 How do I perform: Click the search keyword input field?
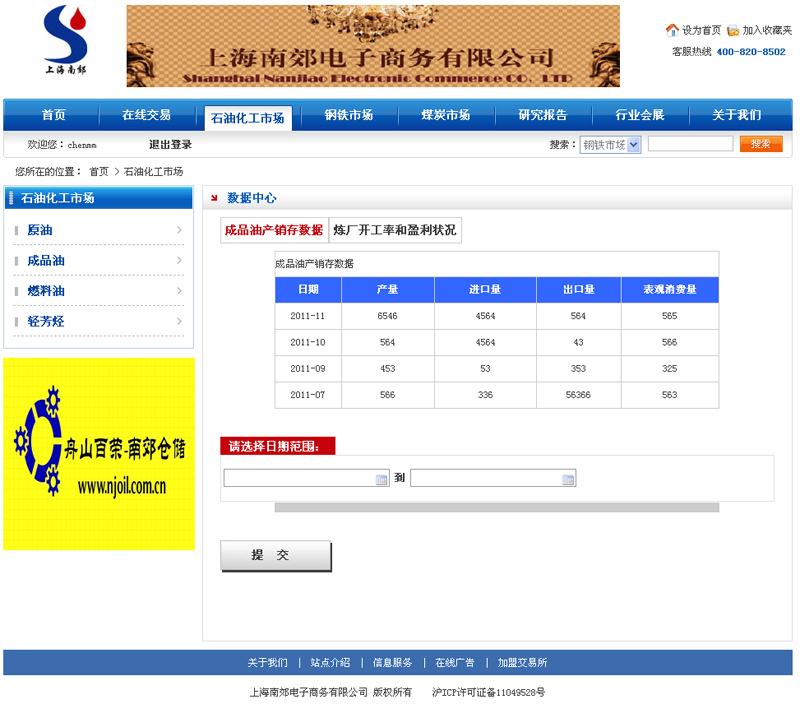tap(690, 144)
